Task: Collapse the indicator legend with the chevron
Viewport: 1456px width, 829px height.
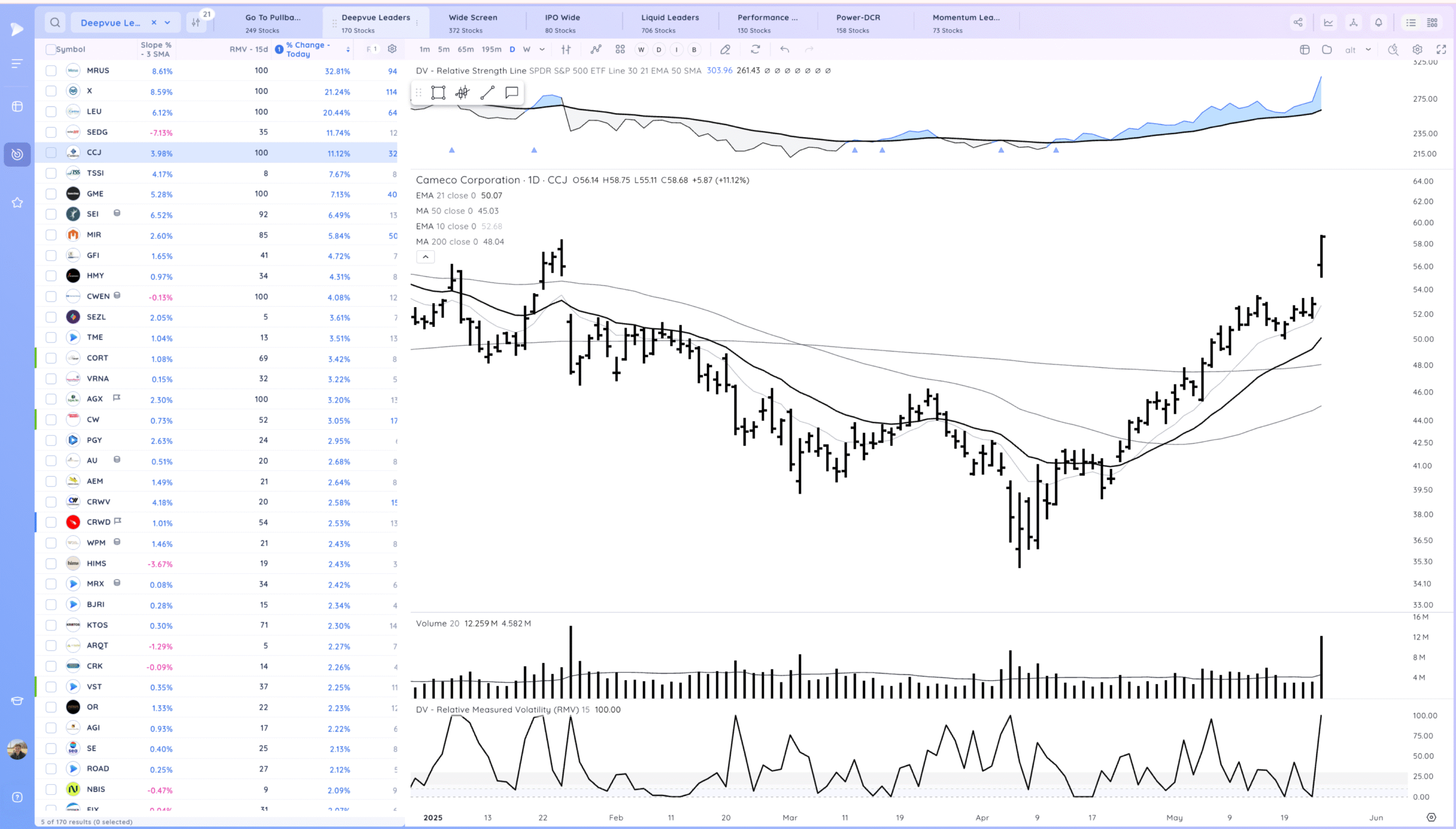Action: (425, 257)
